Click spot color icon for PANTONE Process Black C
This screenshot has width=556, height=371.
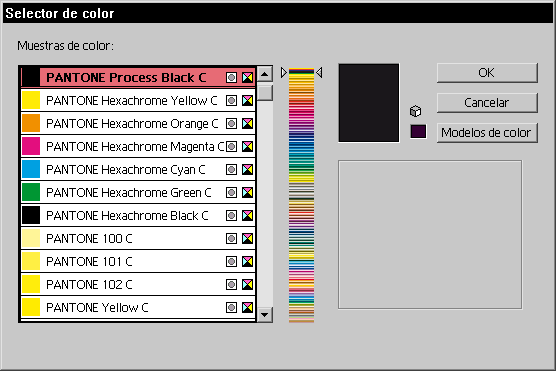[232, 77]
